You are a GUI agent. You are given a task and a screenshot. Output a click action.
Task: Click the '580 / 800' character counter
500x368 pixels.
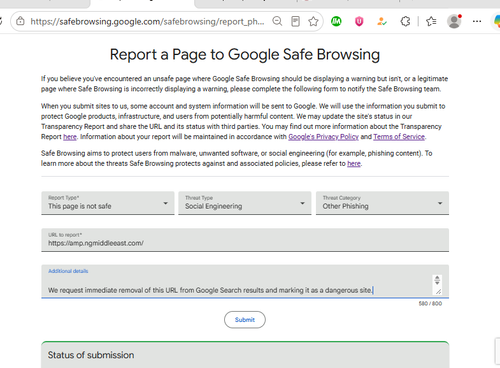click(430, 304)
